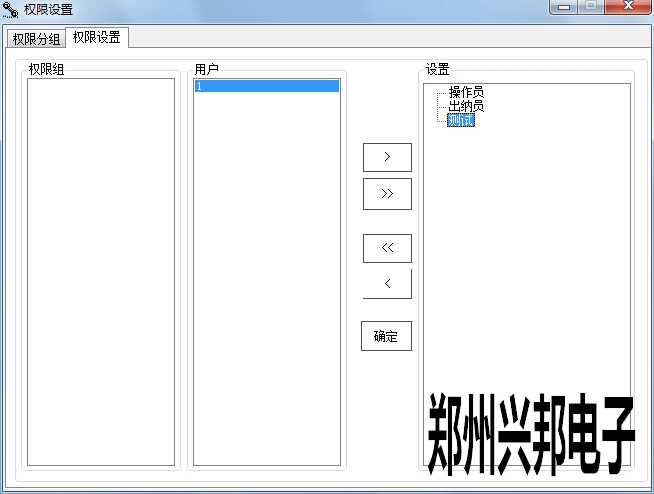Maximize the 权限设置 window

[x=591, y=7]
